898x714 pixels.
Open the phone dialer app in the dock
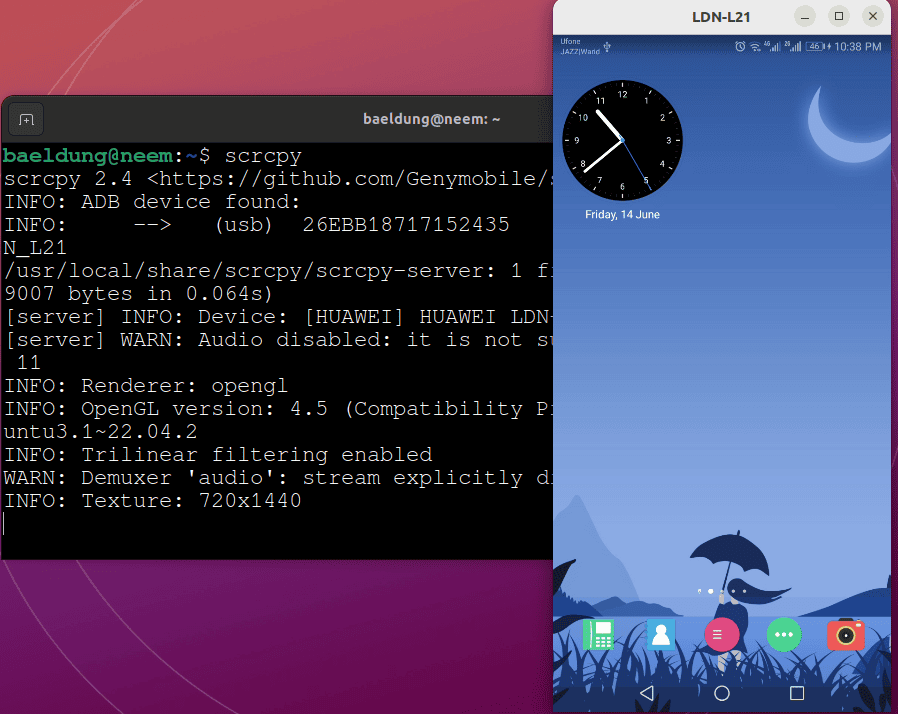(598, 634)
